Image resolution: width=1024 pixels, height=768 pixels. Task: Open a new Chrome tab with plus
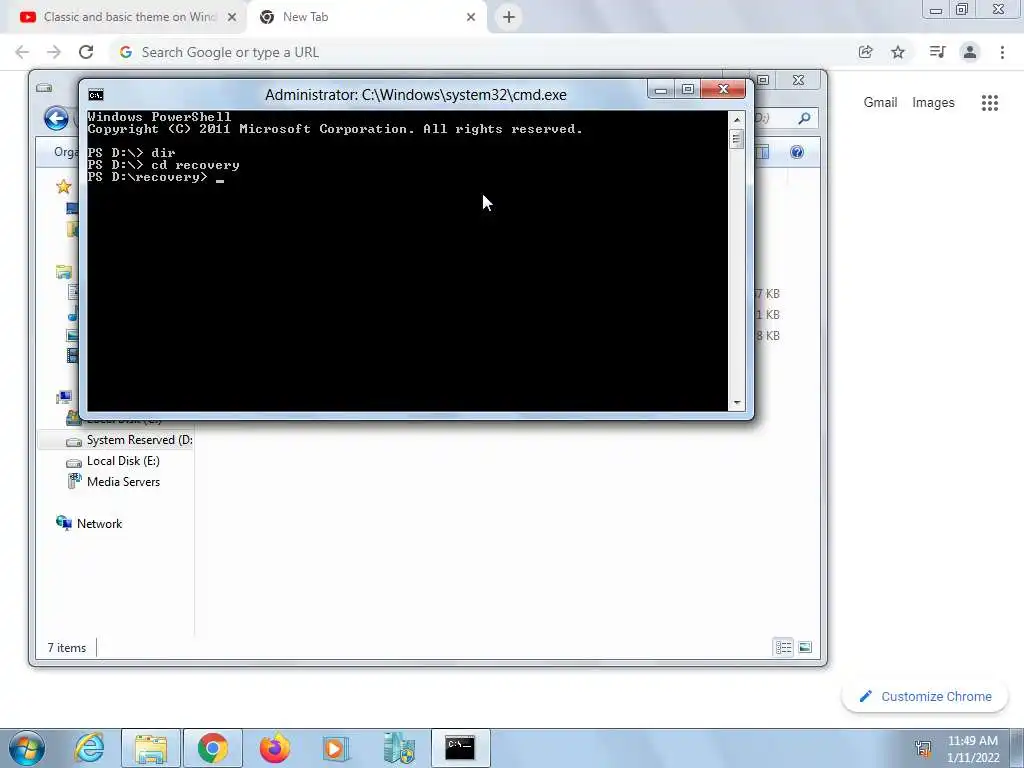[x=509, y=17]
